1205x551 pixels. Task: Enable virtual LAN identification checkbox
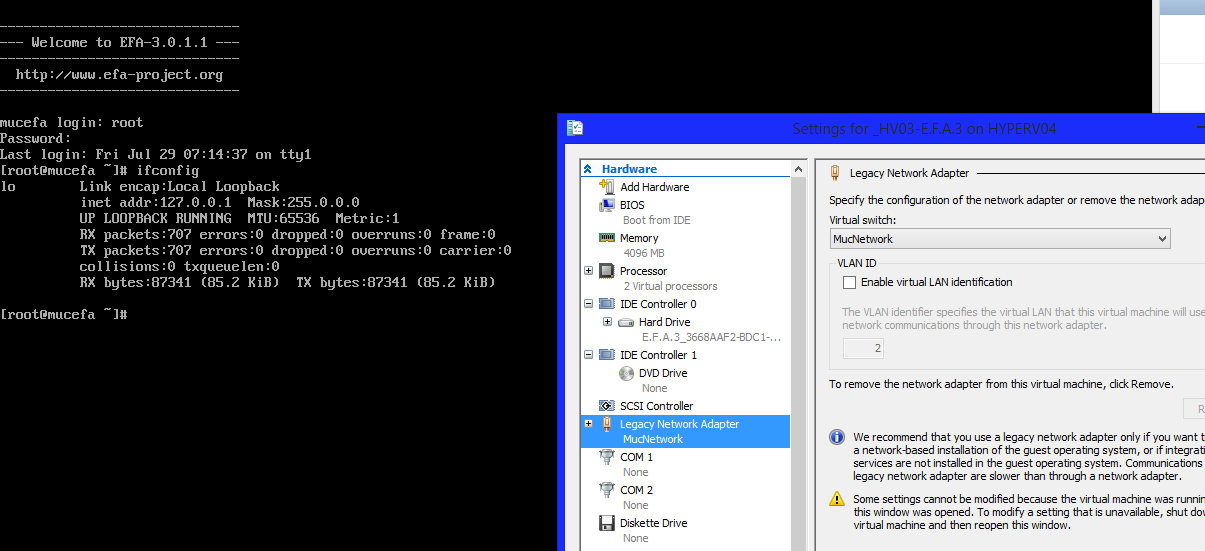(x=850, y=283)
